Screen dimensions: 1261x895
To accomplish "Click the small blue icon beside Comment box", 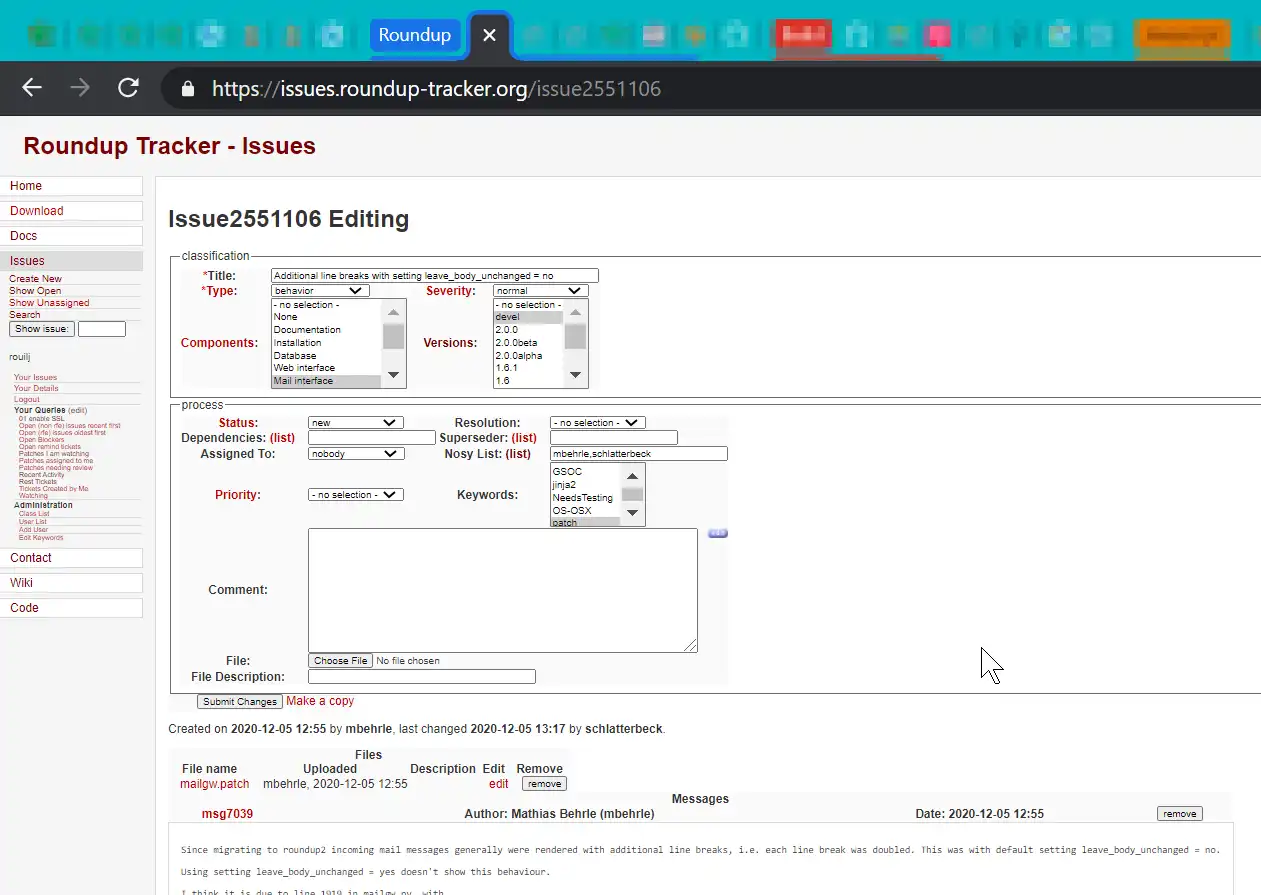I will (718, 534).
